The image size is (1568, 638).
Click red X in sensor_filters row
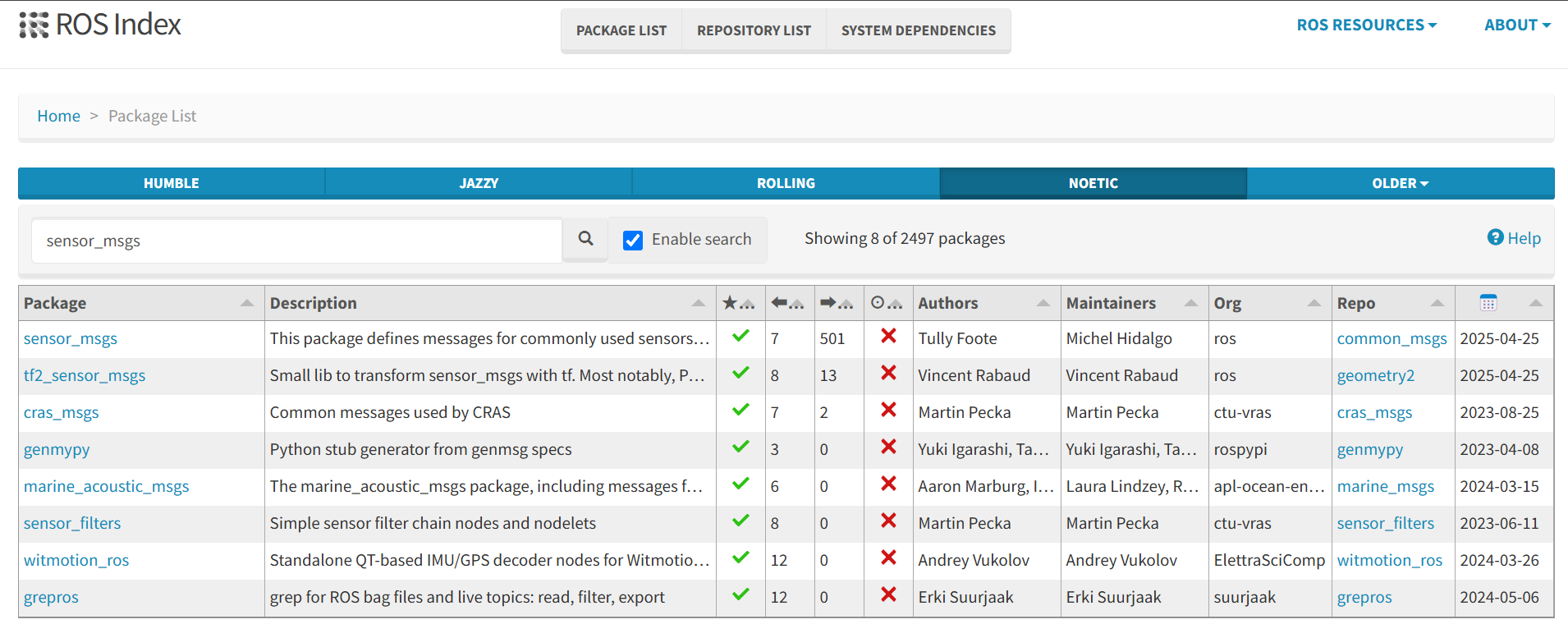point(888,521)
